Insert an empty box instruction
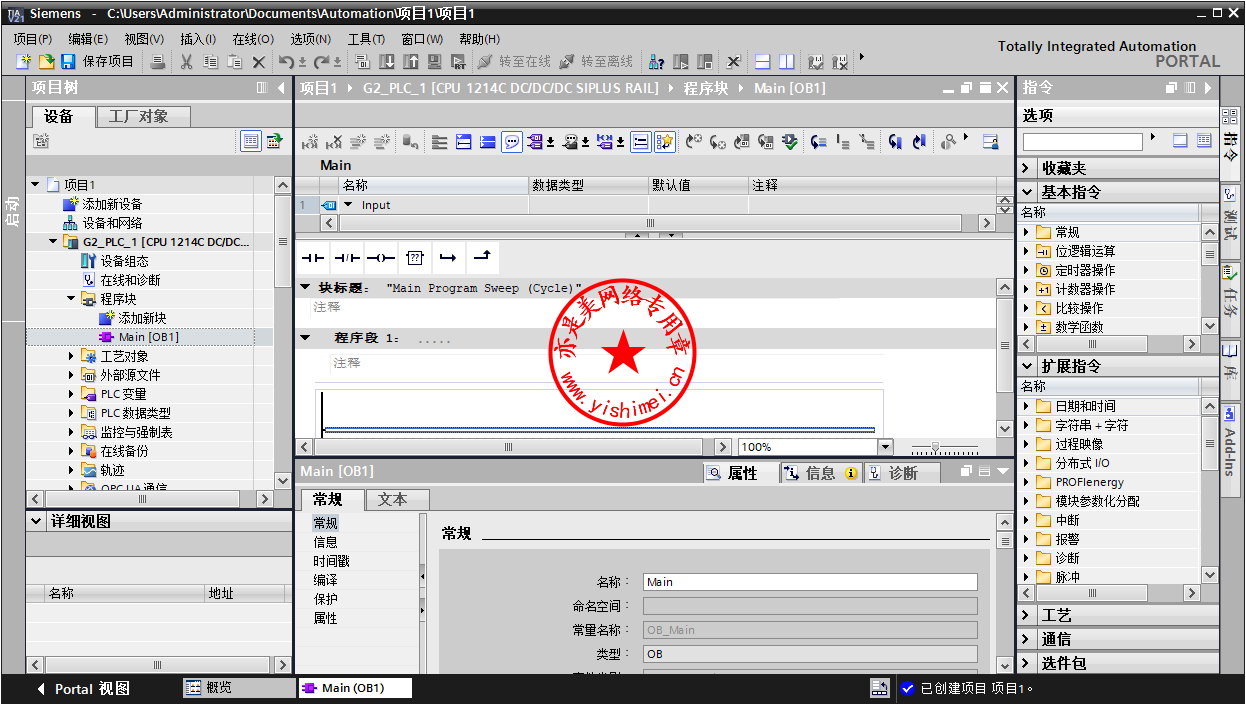The width and height of the screenshot is (1246, 705). coord(415,258)
